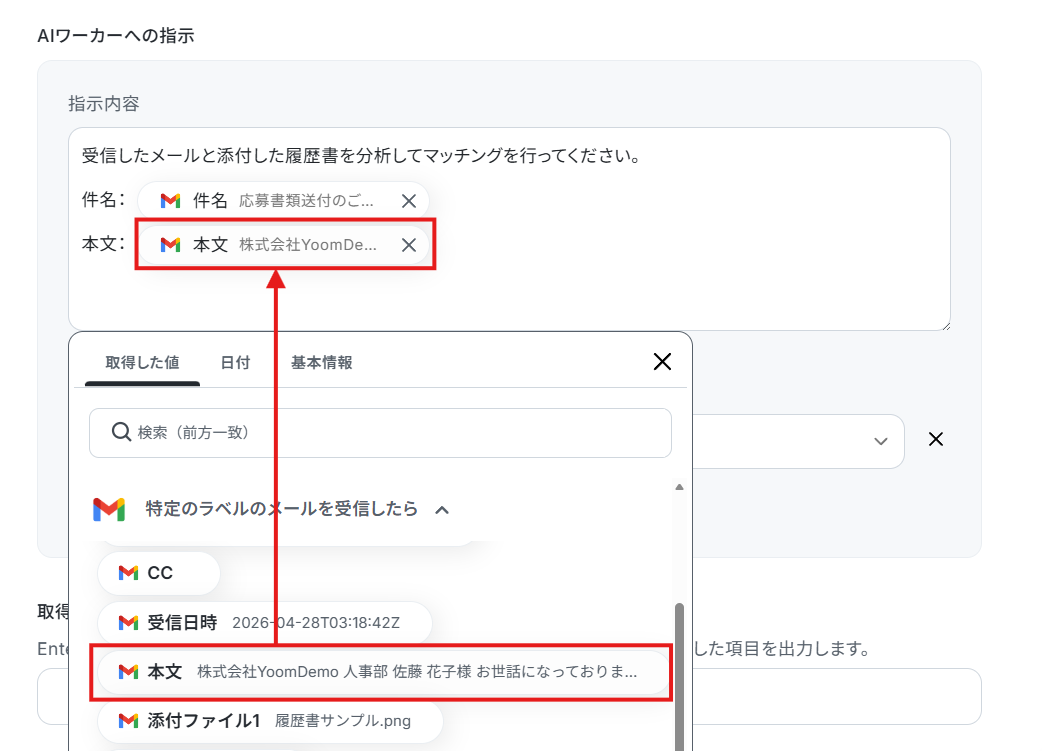
Task: Remove the 件名 chip from the instructions
Action: coord(409,201)
